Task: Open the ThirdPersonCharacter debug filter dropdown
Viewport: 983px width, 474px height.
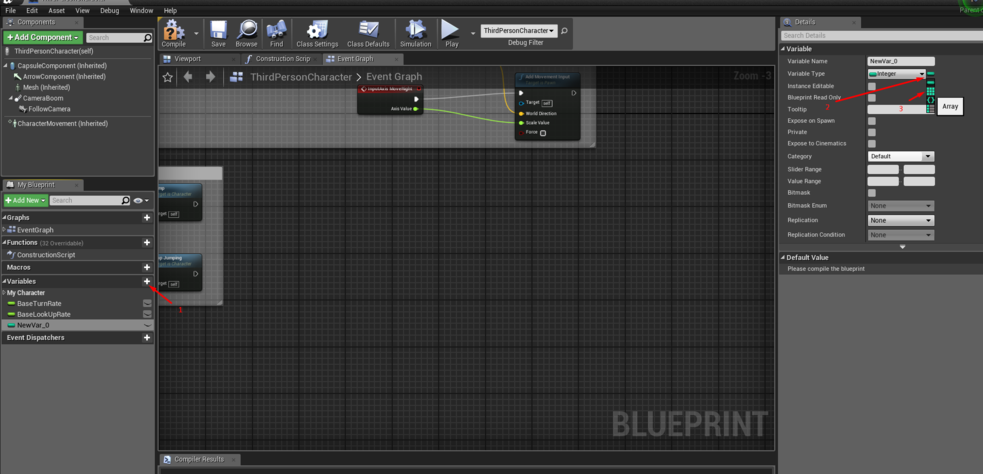Action: 519,31
